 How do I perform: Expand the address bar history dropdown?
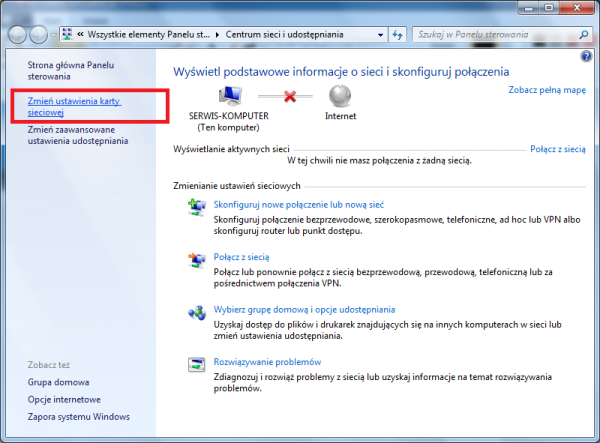(380, 35)
